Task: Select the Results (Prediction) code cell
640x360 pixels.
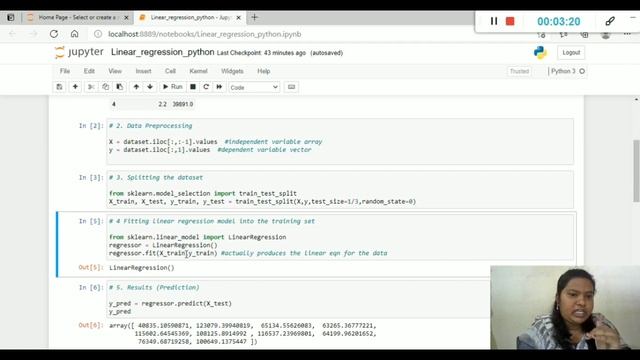Action: 298,299
